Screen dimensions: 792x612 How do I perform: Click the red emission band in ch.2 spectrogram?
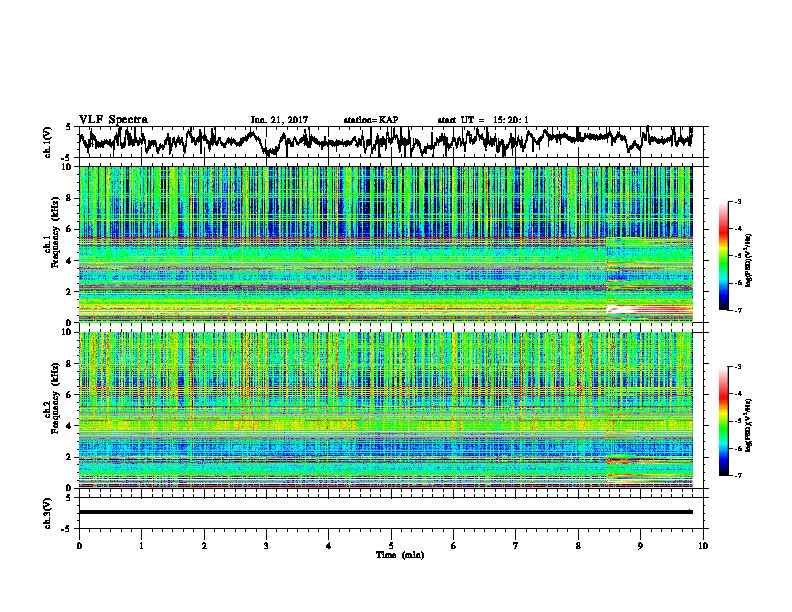(x=649, y=461)
